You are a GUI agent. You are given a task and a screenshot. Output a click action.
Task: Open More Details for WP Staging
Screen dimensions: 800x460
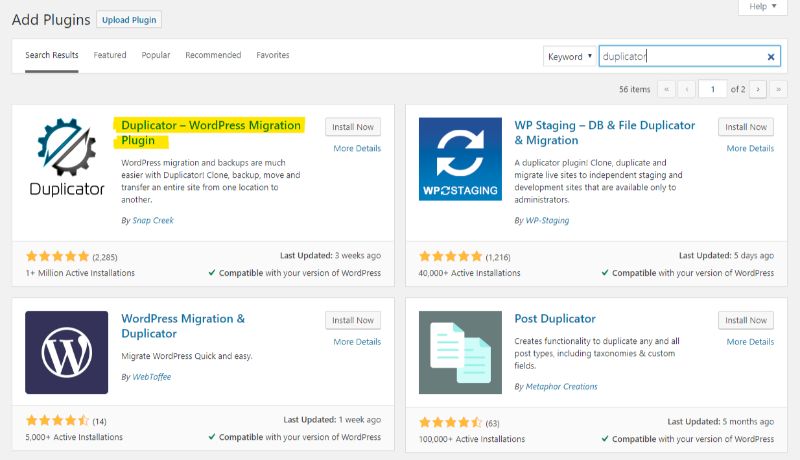tap(750, 148)
